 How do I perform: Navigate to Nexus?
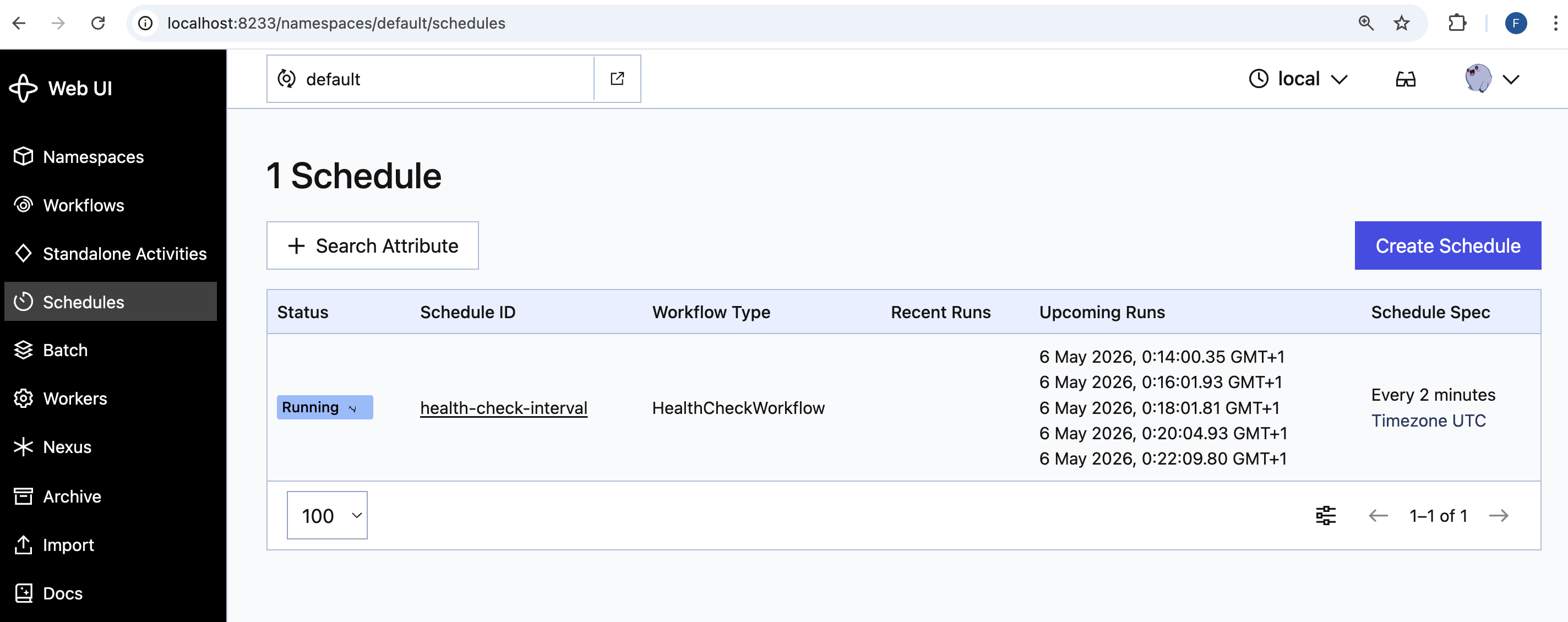pyautogui.click(x=110, y=447)
